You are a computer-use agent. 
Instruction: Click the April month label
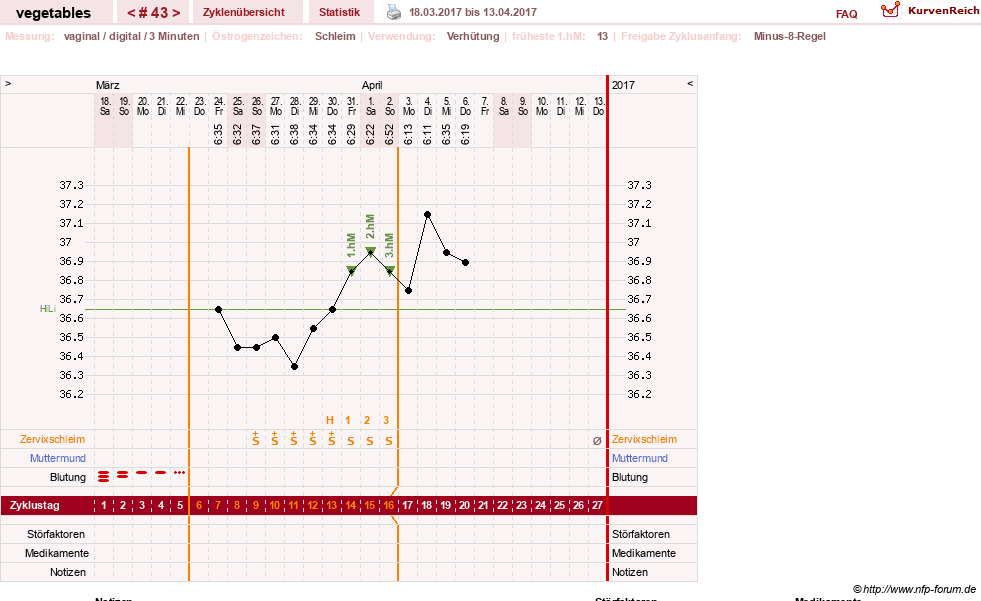pyautogui.click(x=372, y=85)
